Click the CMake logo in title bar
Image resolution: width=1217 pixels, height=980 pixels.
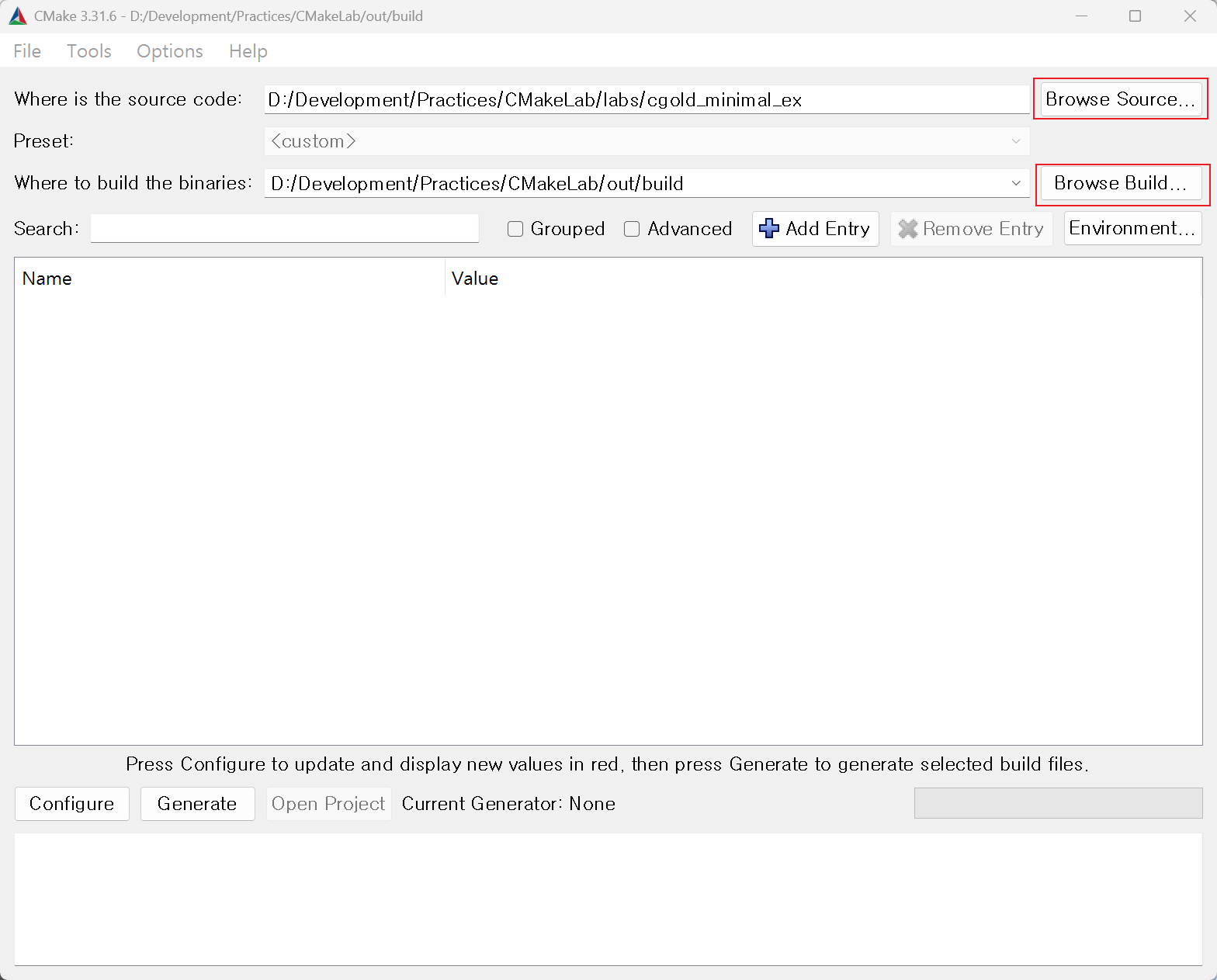tap(18, 16)
